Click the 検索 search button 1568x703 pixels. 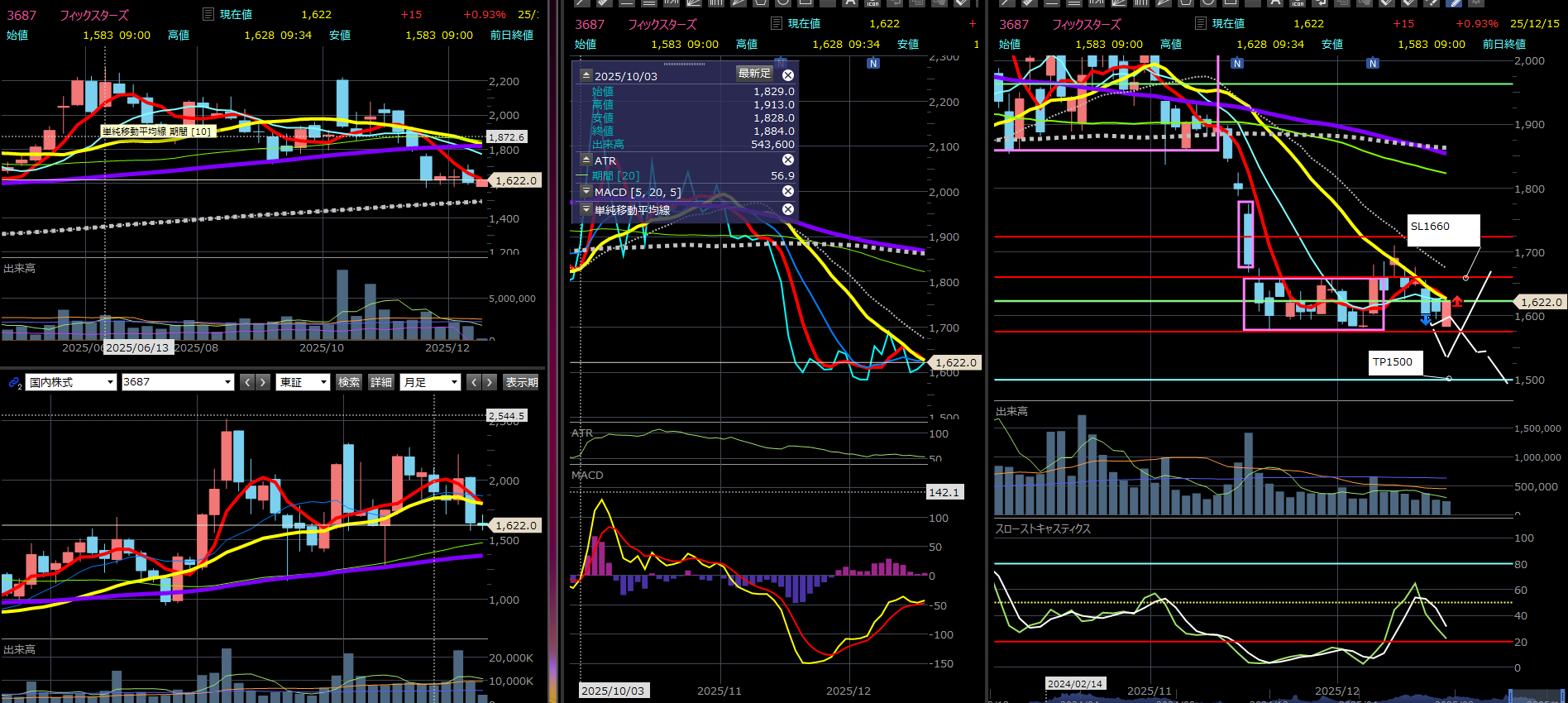click(x=349, y=382)
